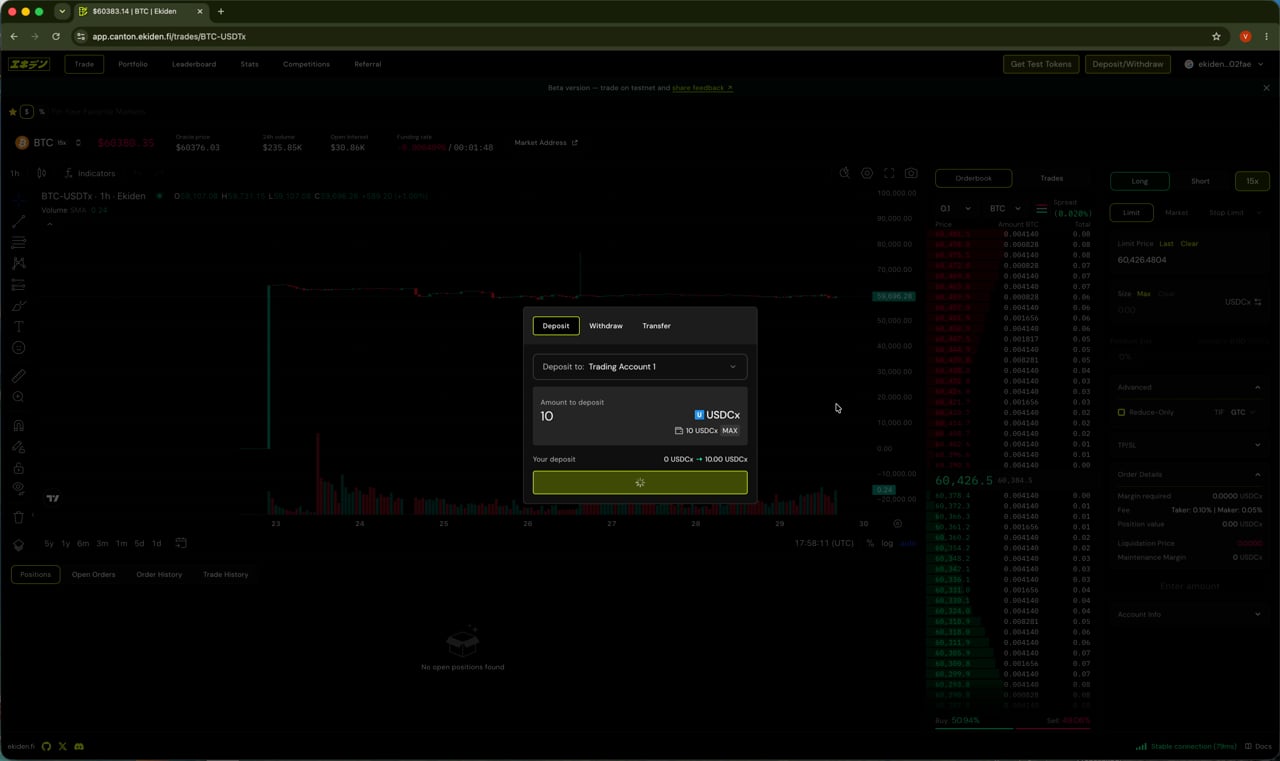Click the lock all drawings icon
This screenshot has width=1280, height=761.
point(18,468)
